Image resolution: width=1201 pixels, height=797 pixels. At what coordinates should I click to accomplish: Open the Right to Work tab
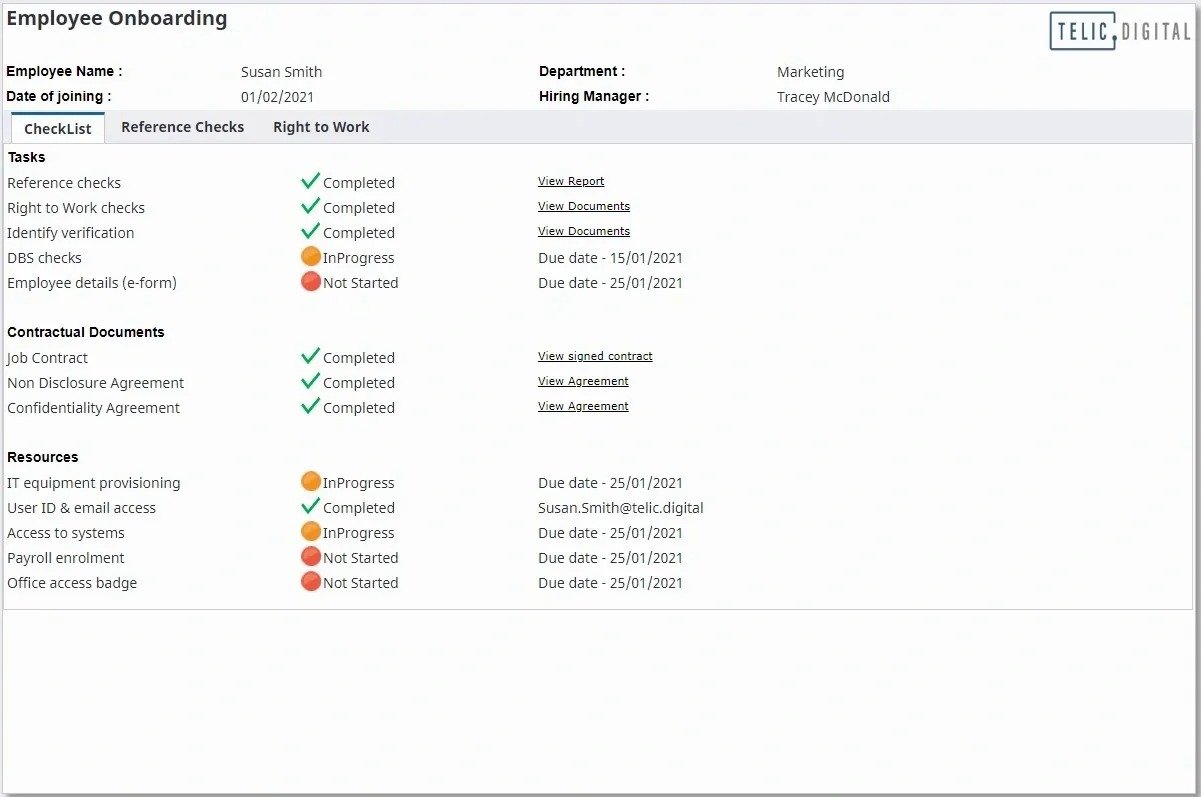click(321, 127)
